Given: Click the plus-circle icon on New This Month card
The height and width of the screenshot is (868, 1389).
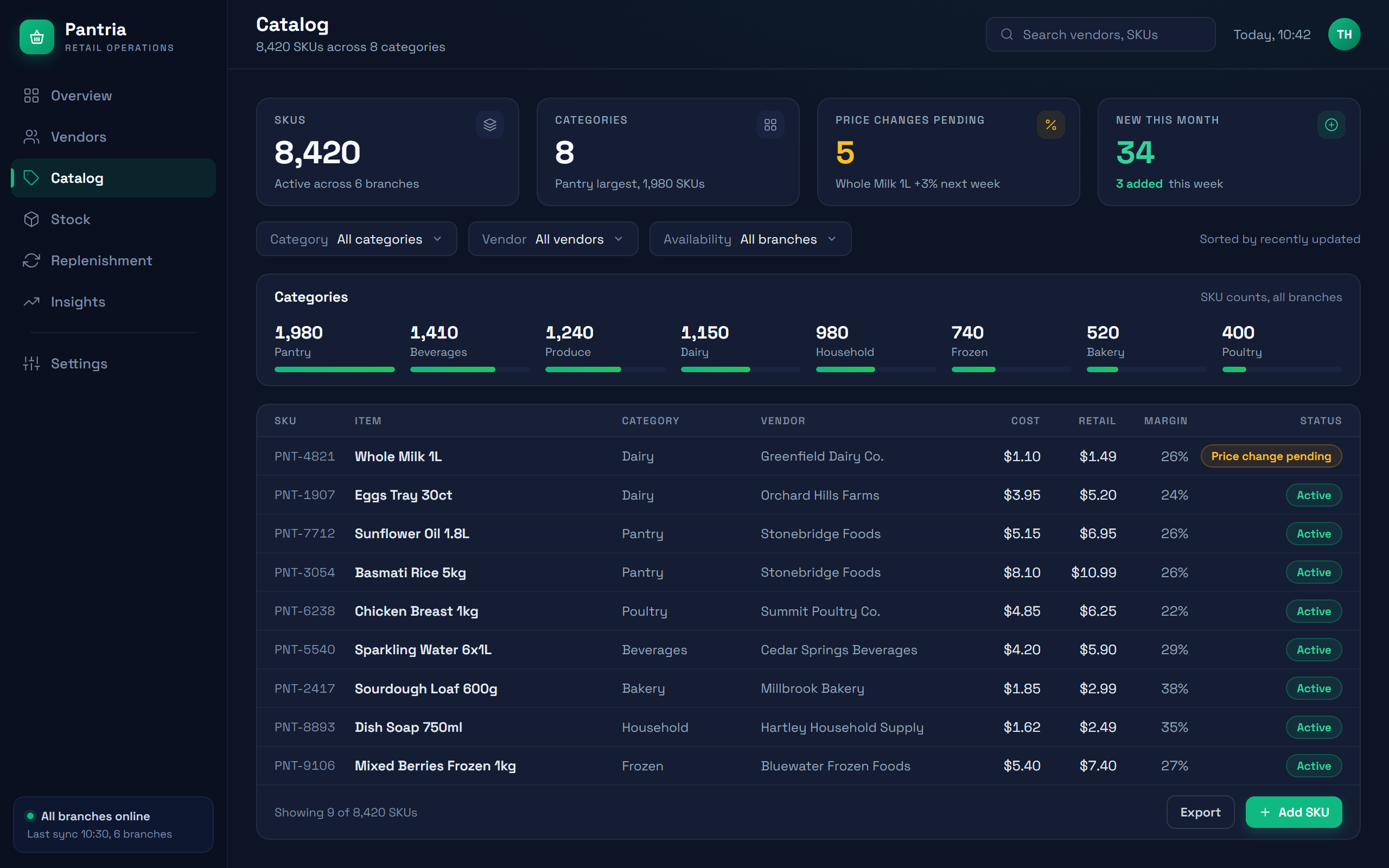Looking at the screenshot, I should pyautogui.click(x=1331, y=125).
